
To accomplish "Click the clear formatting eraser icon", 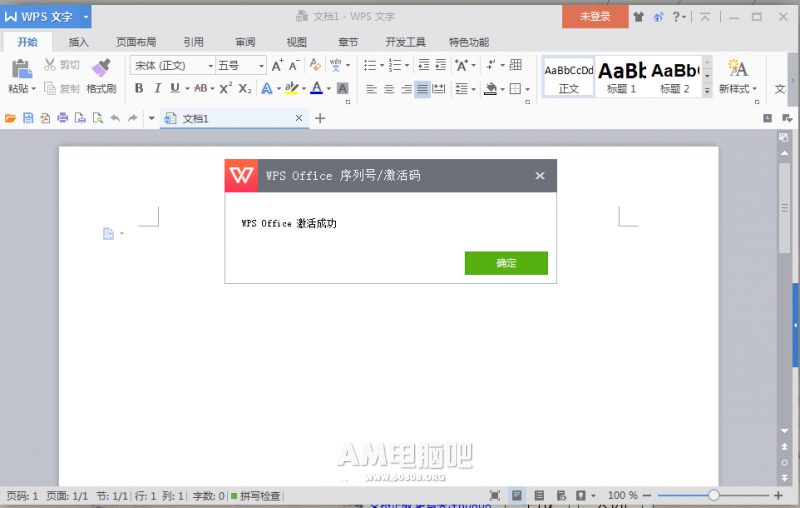I will [315, 65].
